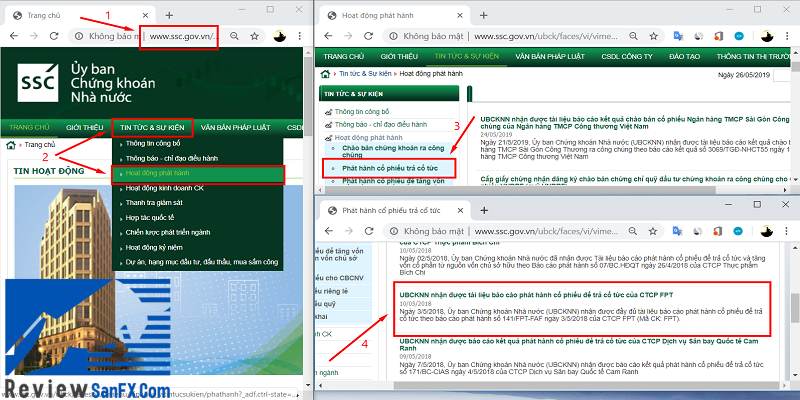Open Hoạt động phát hành sidebar item
The height and width of the screenshot is (400, 800).
coord(368,138)
